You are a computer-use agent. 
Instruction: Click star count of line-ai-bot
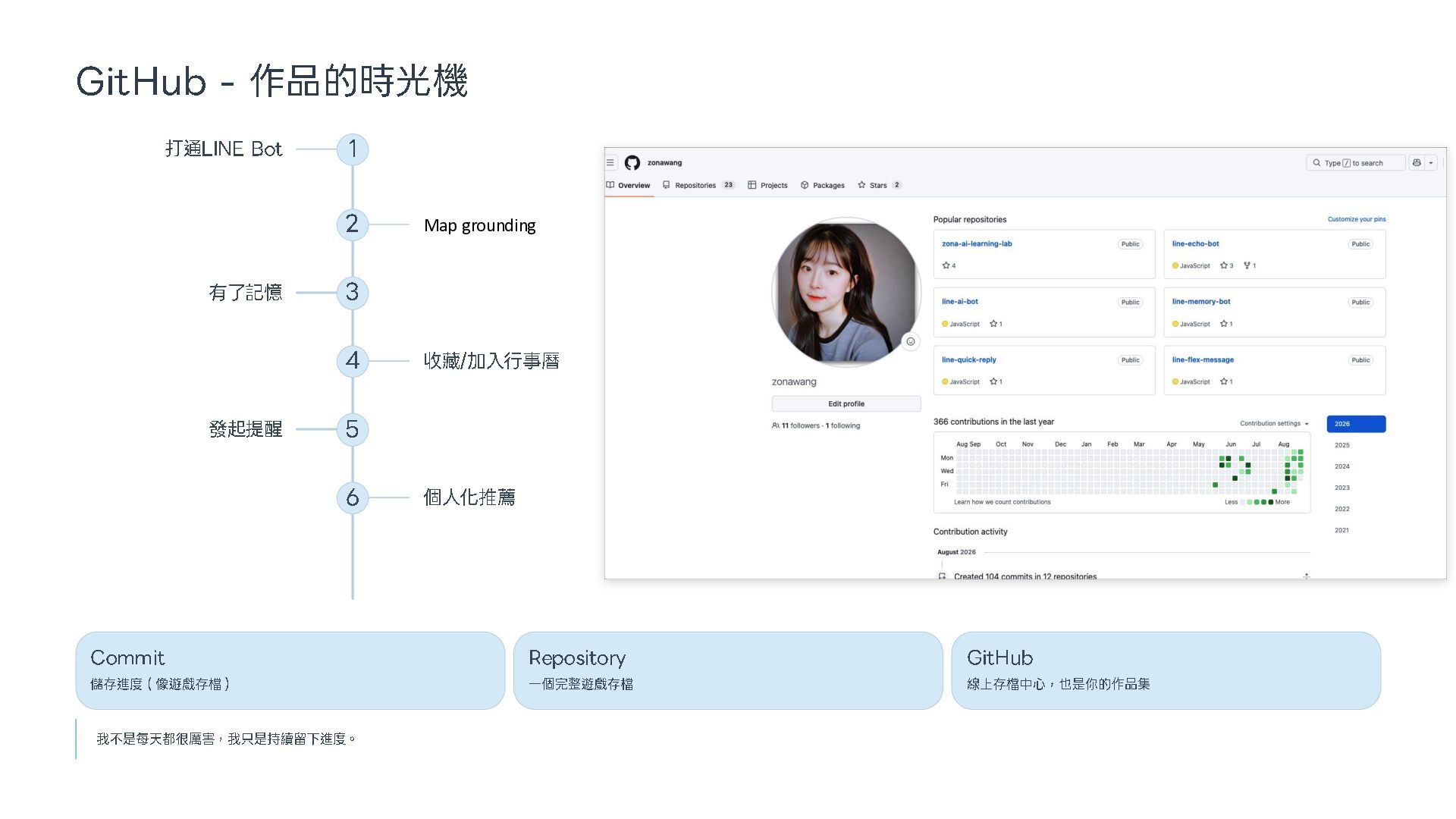pyautogui.click(x=996, y=324)
